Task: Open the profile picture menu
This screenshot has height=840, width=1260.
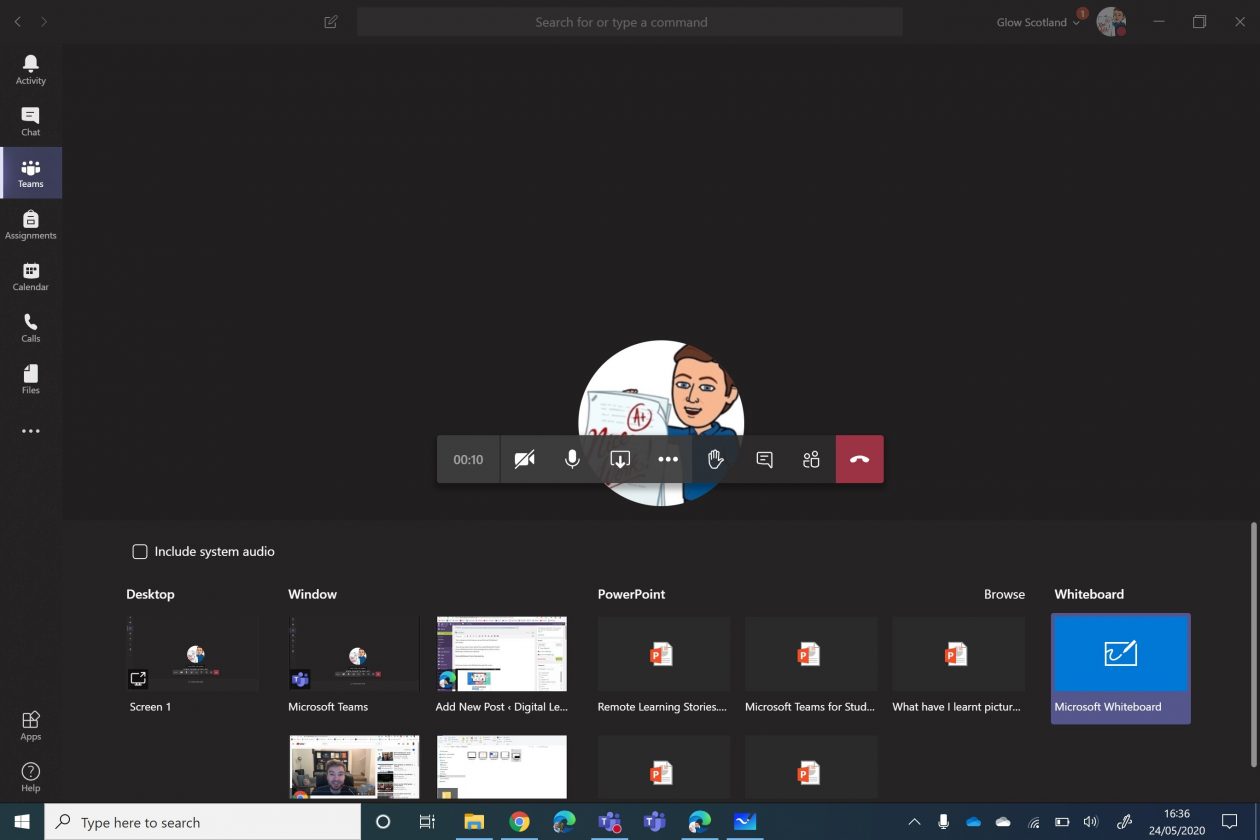Action: 1111,22
